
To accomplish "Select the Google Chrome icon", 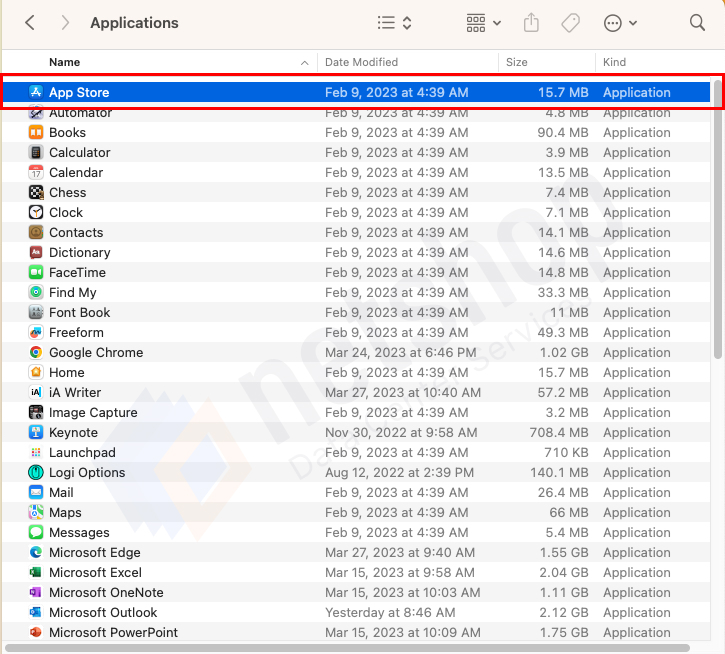I will pyautogui.click(x=36, y=352).
